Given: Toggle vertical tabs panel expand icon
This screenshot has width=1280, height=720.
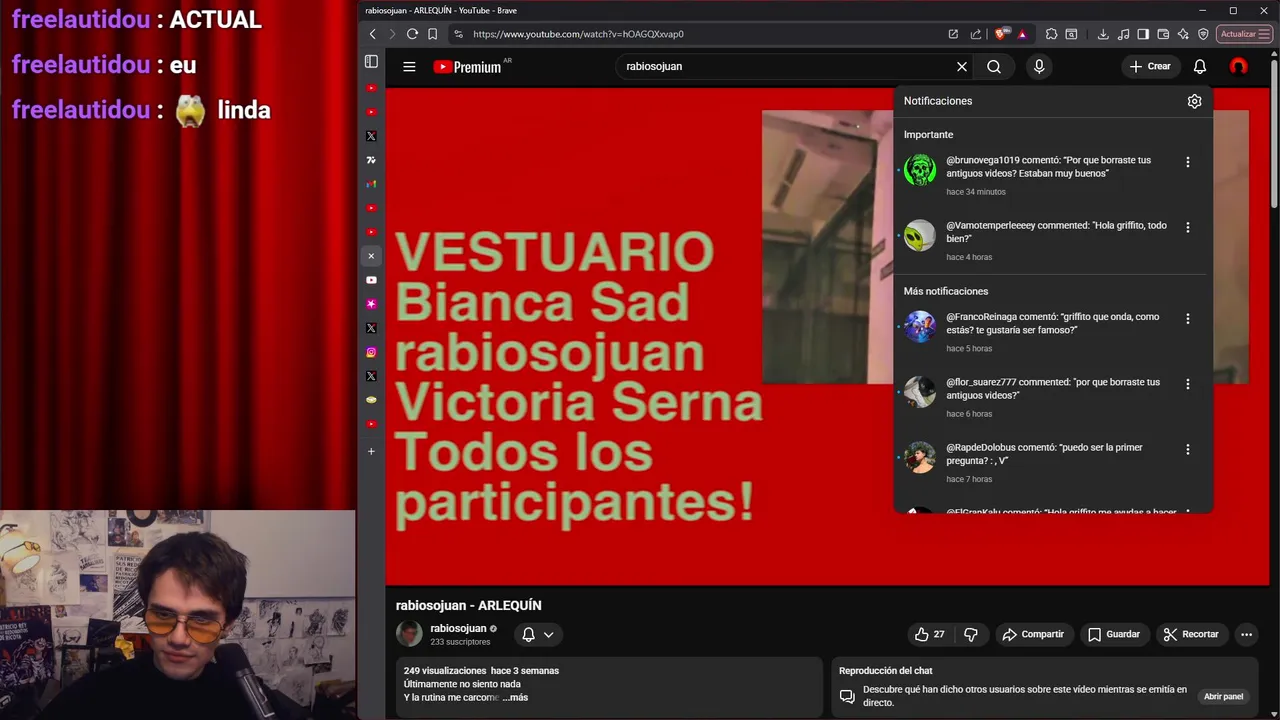Looking at the screenshot, I should click(371, 62).
